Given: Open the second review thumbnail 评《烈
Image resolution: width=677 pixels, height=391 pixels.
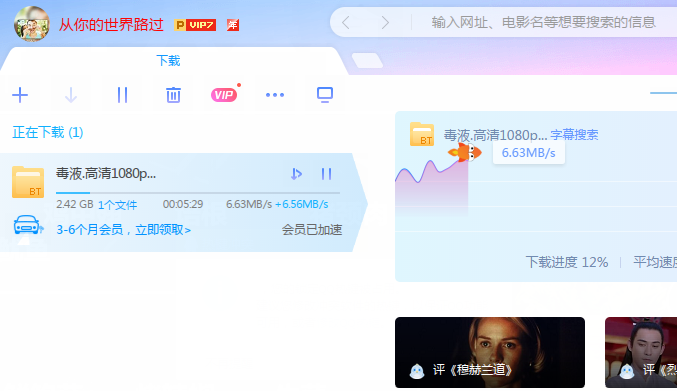Looking at the screenshot, I should point(641,353).
